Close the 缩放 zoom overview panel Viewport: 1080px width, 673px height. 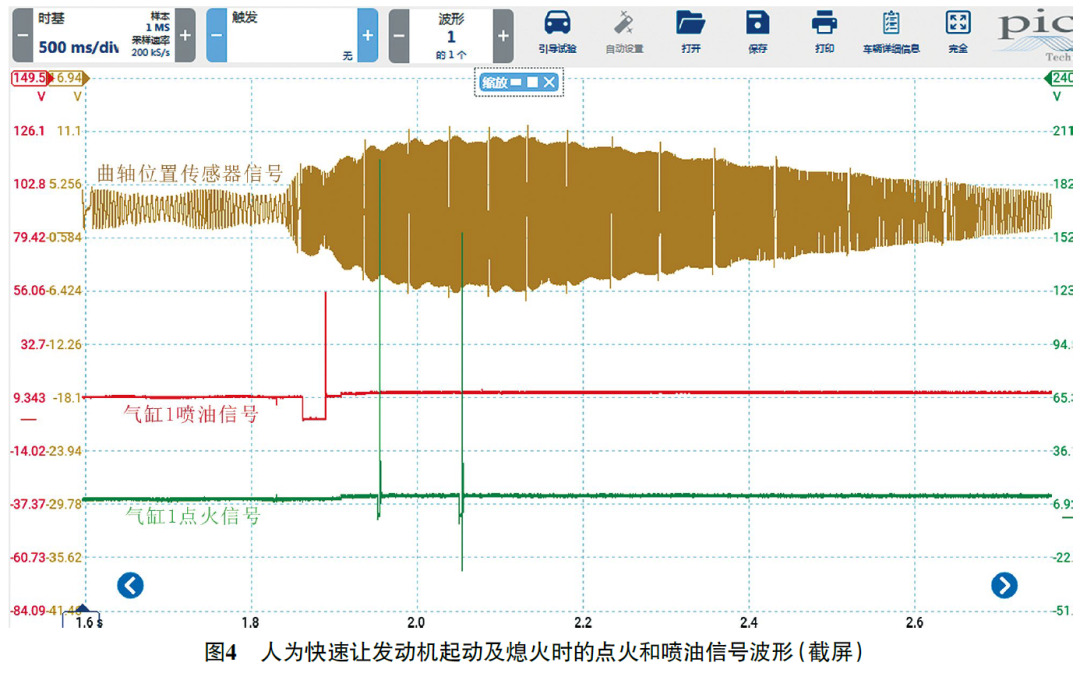[549, 83]
